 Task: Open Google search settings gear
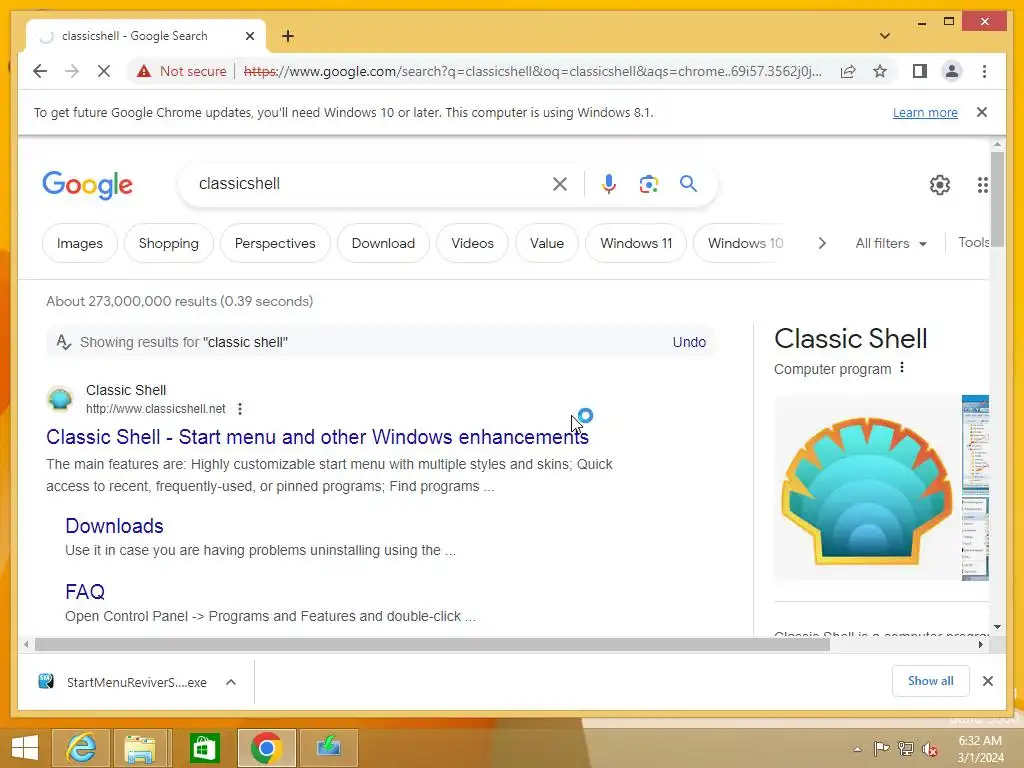(x=940, y=185)
